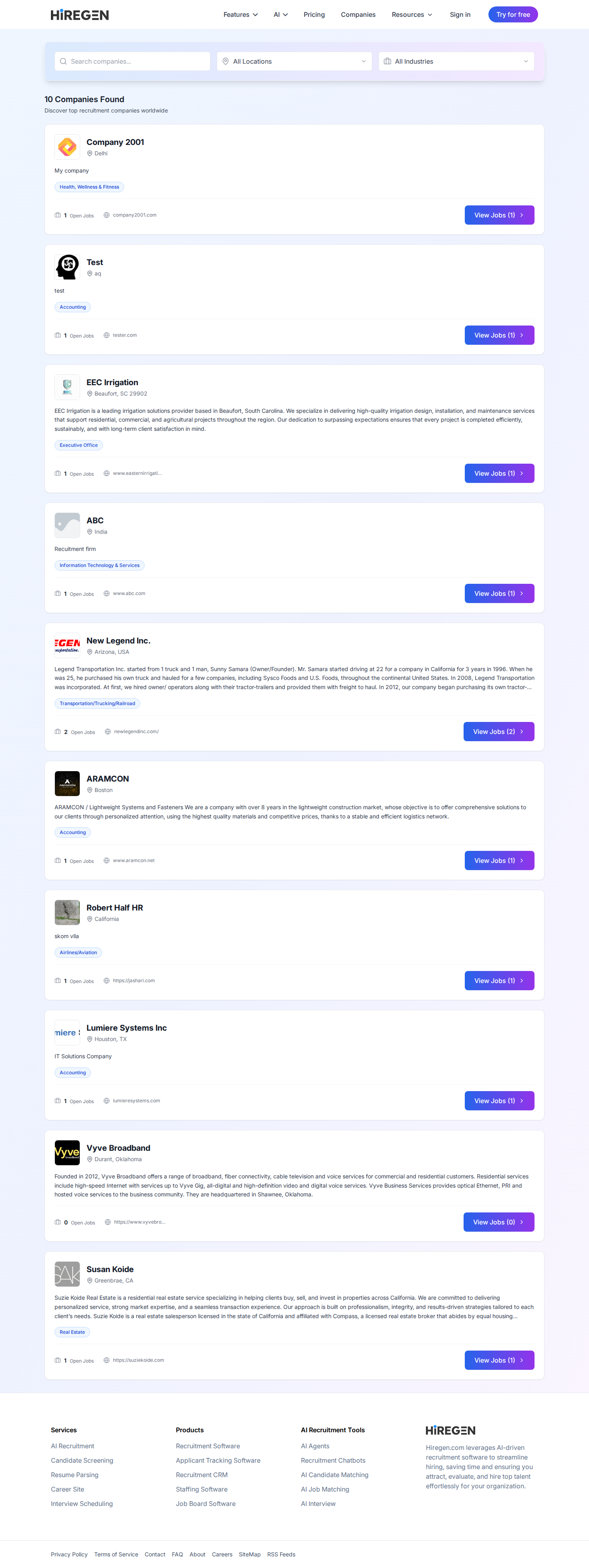589x1568 pixels.
Task: Click the Company 2001 logo icon
Action: tap(67, 147)
